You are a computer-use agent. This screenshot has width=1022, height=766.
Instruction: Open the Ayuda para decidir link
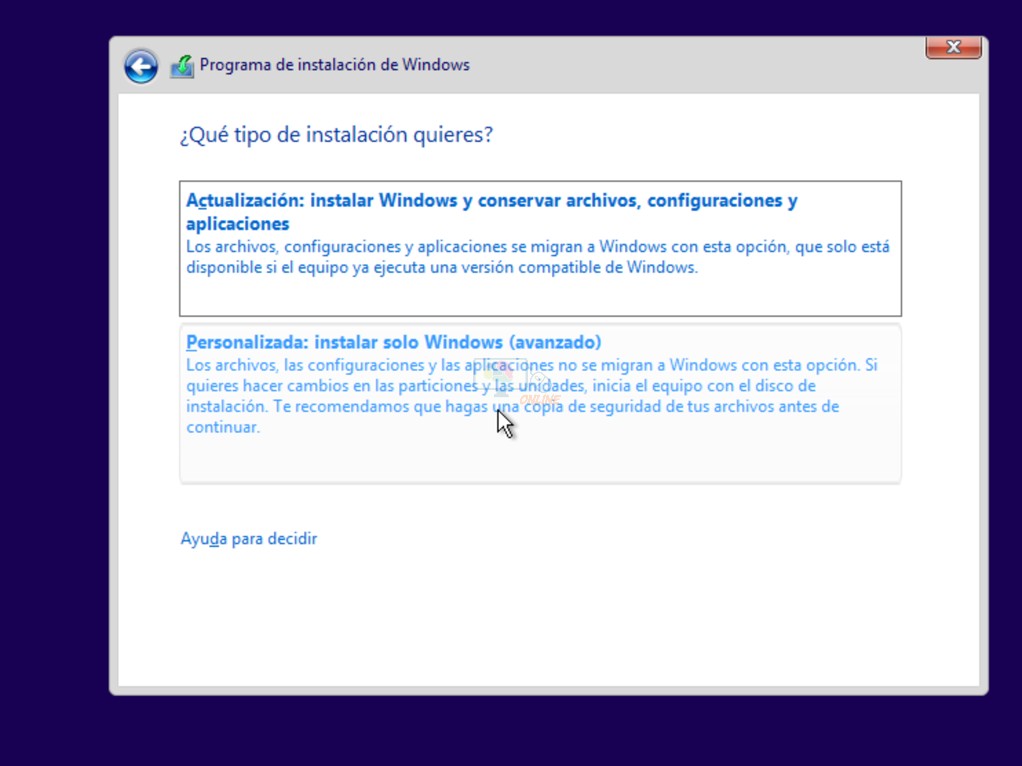pos(248,539)
